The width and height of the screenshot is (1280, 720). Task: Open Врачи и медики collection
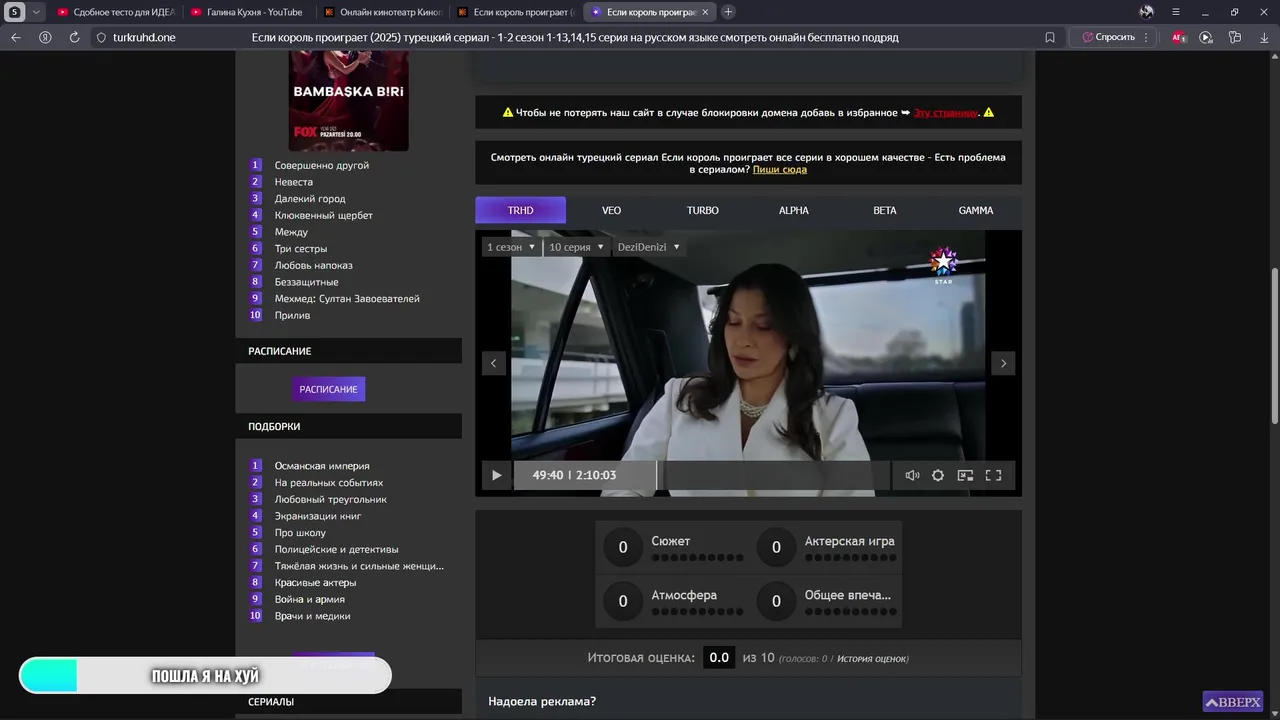tap(313, 616)
